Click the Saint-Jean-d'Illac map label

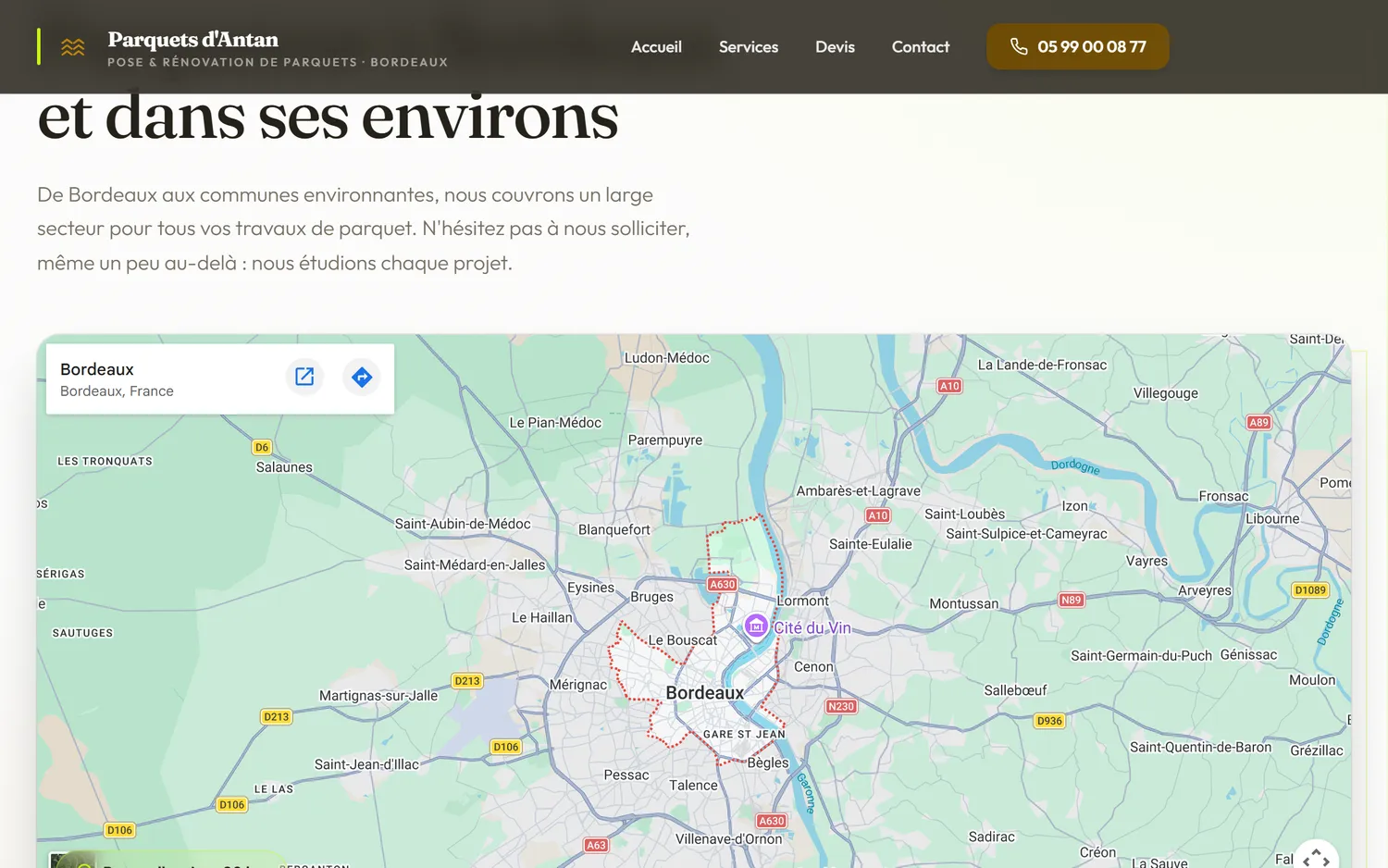point(366,764)
